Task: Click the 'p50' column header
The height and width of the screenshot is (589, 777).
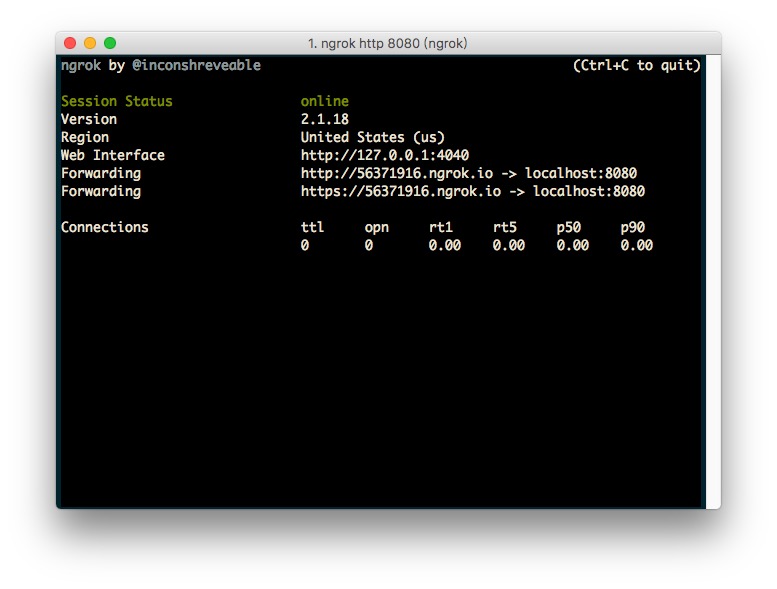Action: [568, 227]
